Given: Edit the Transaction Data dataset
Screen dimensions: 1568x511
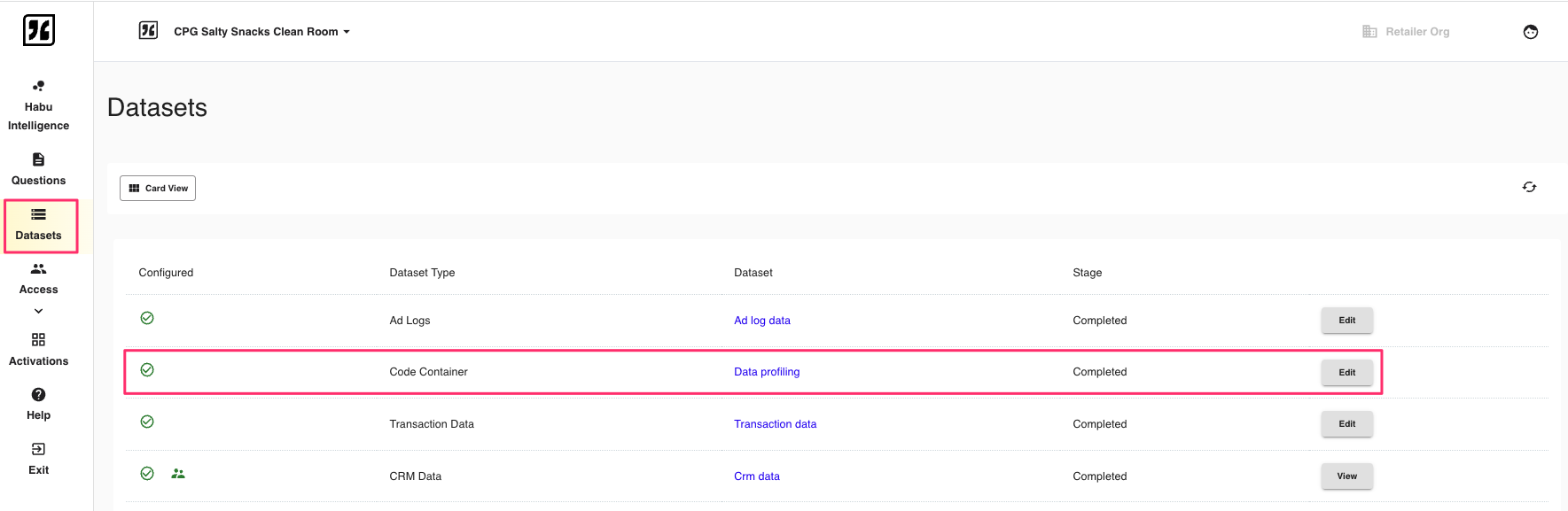Looking at the screenshot, I should point(1346,424).
